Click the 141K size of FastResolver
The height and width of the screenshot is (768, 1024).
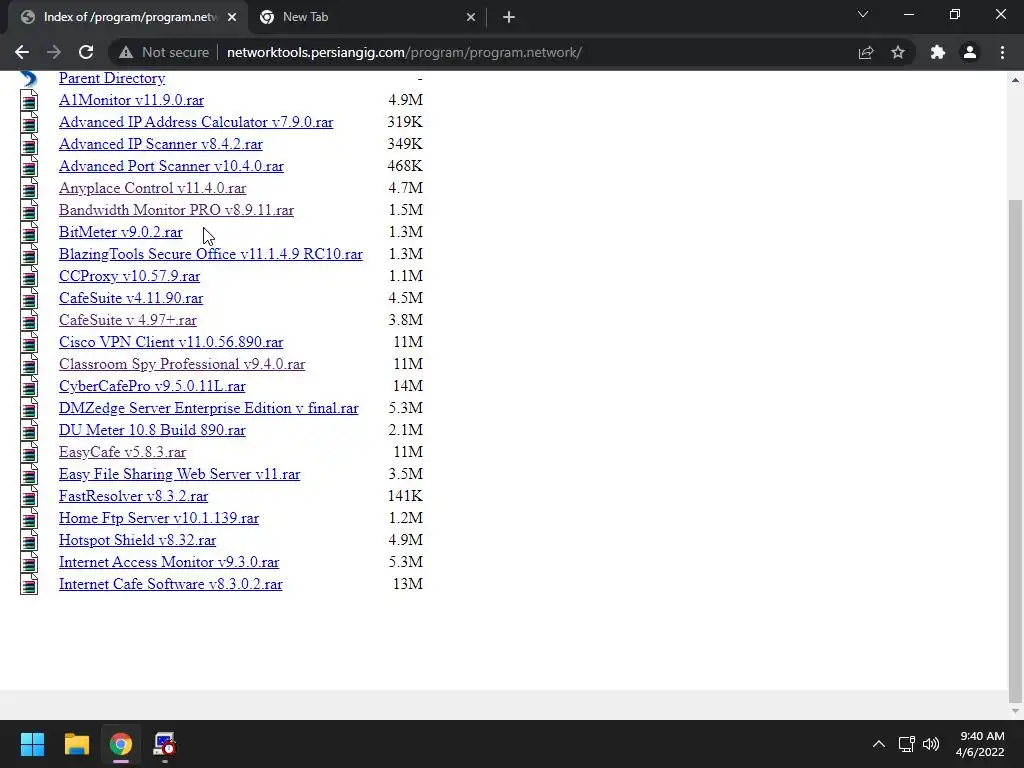point(405,496)
